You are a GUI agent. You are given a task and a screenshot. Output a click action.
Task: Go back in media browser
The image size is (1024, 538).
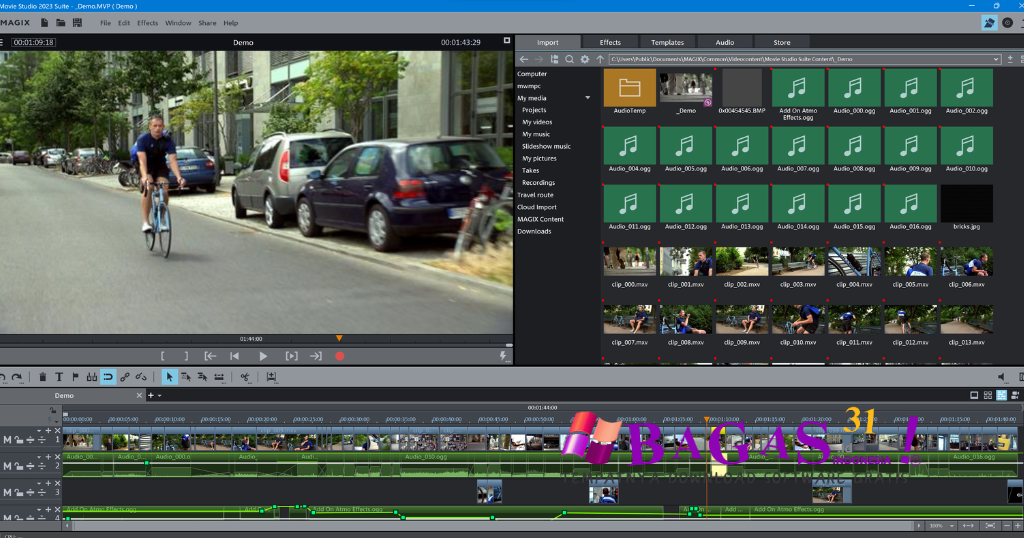click(x=523, y=59)
